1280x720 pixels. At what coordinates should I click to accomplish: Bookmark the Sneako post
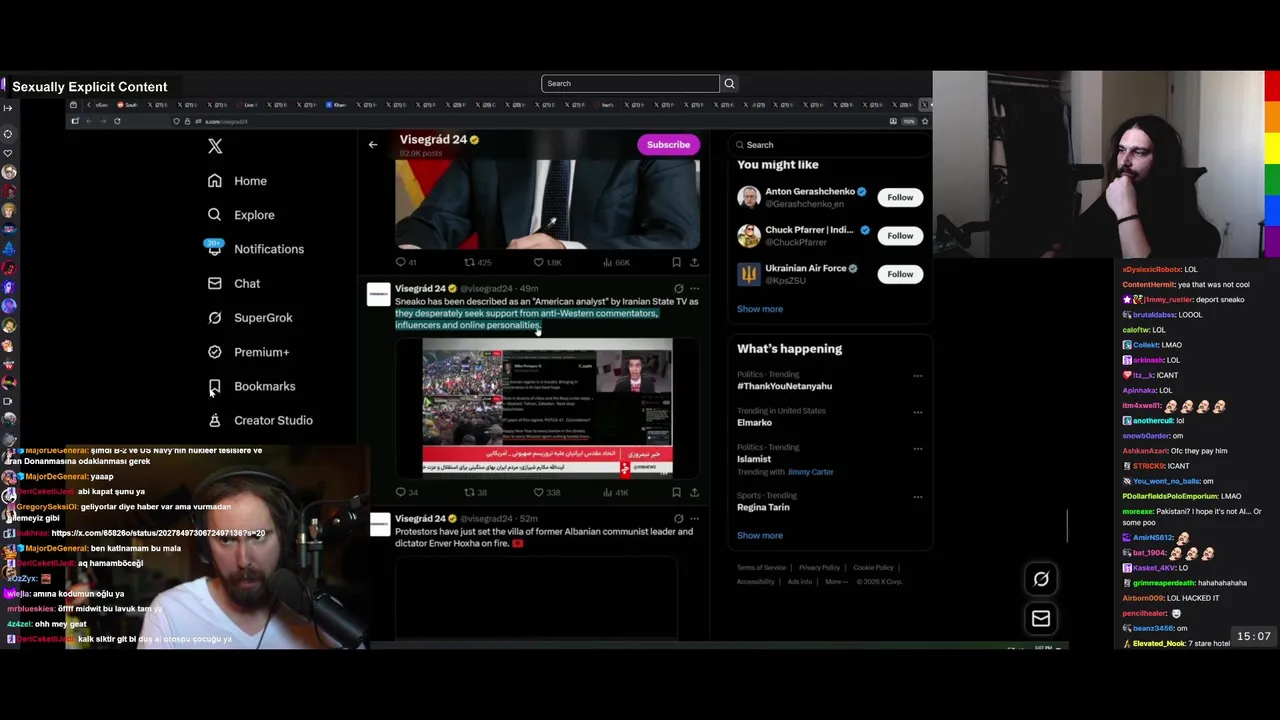pos(676,492)
